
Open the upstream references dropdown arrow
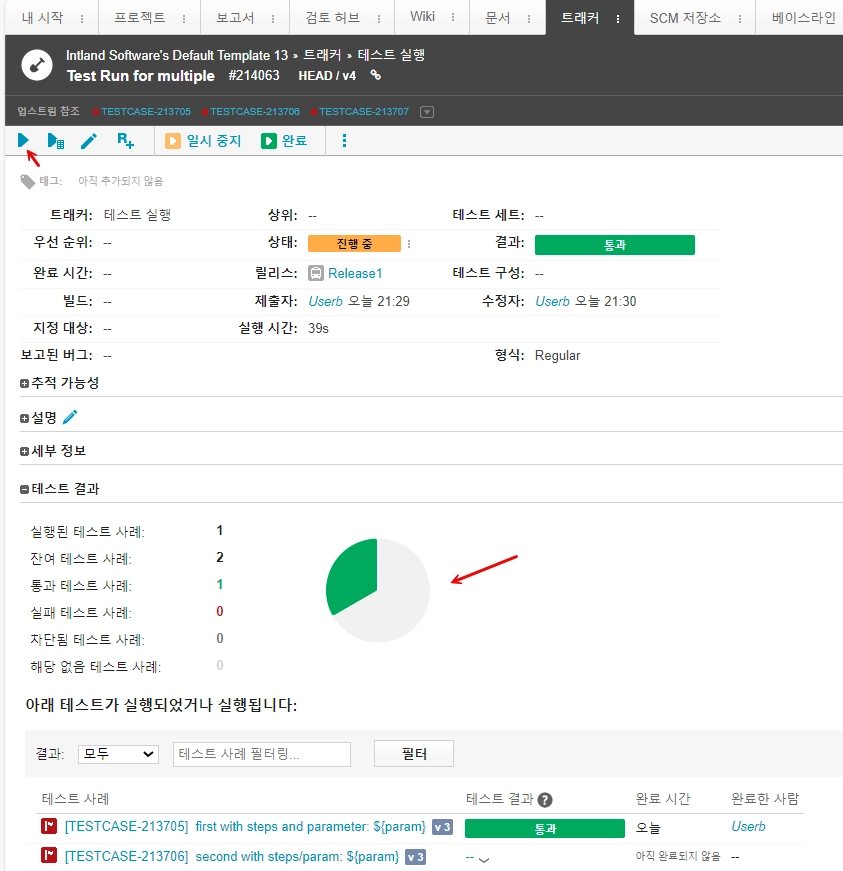[x=426, y=112]
